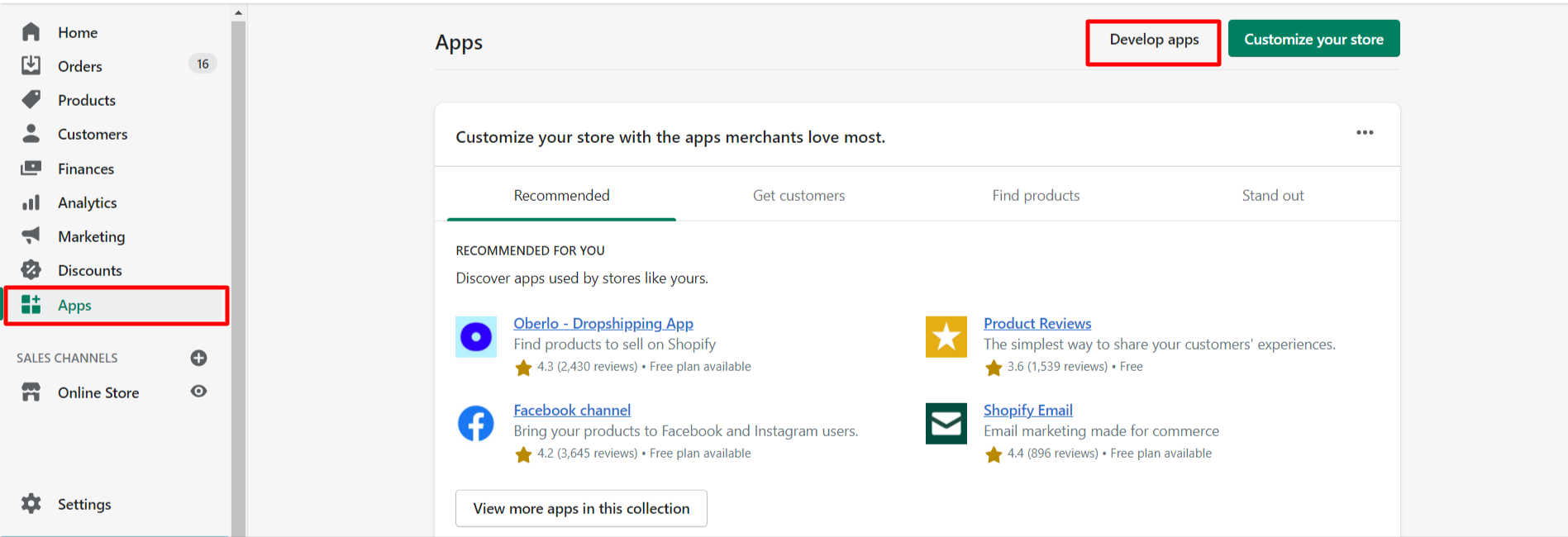Click the SALES CHANNELS heading

(67, 358)
